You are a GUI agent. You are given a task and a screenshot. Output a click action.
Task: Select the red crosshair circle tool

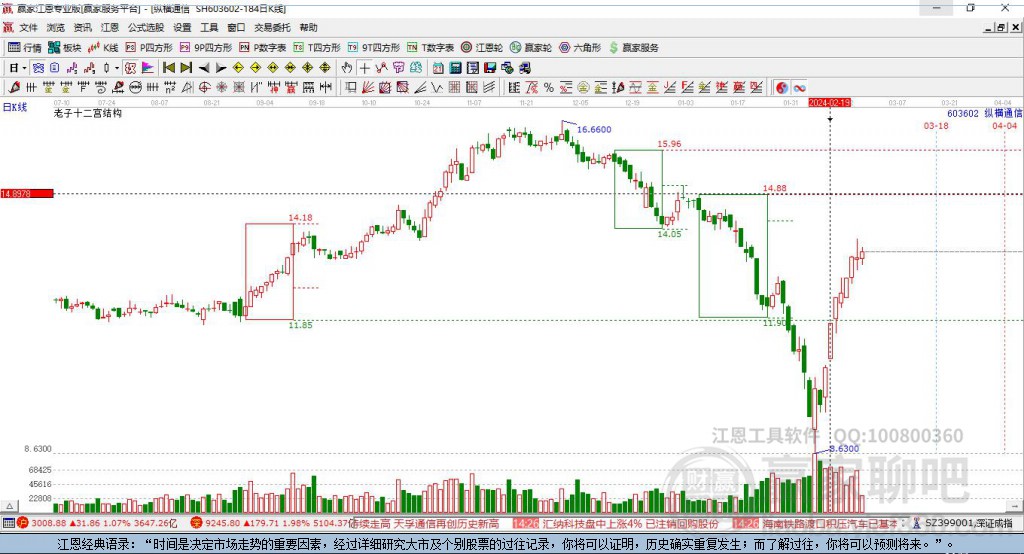[x=204, y=88]
